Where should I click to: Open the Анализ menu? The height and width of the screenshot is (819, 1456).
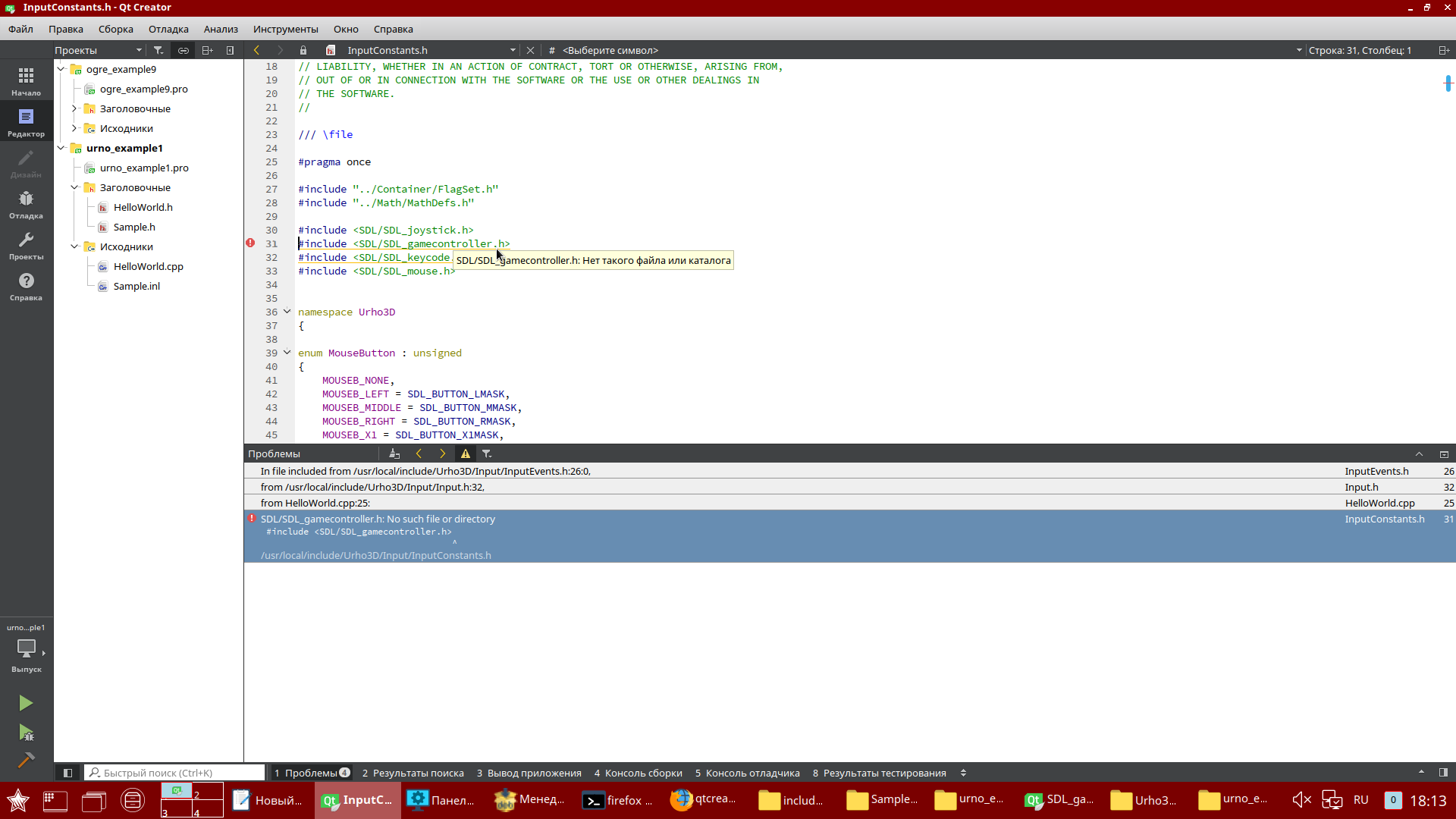221,29
